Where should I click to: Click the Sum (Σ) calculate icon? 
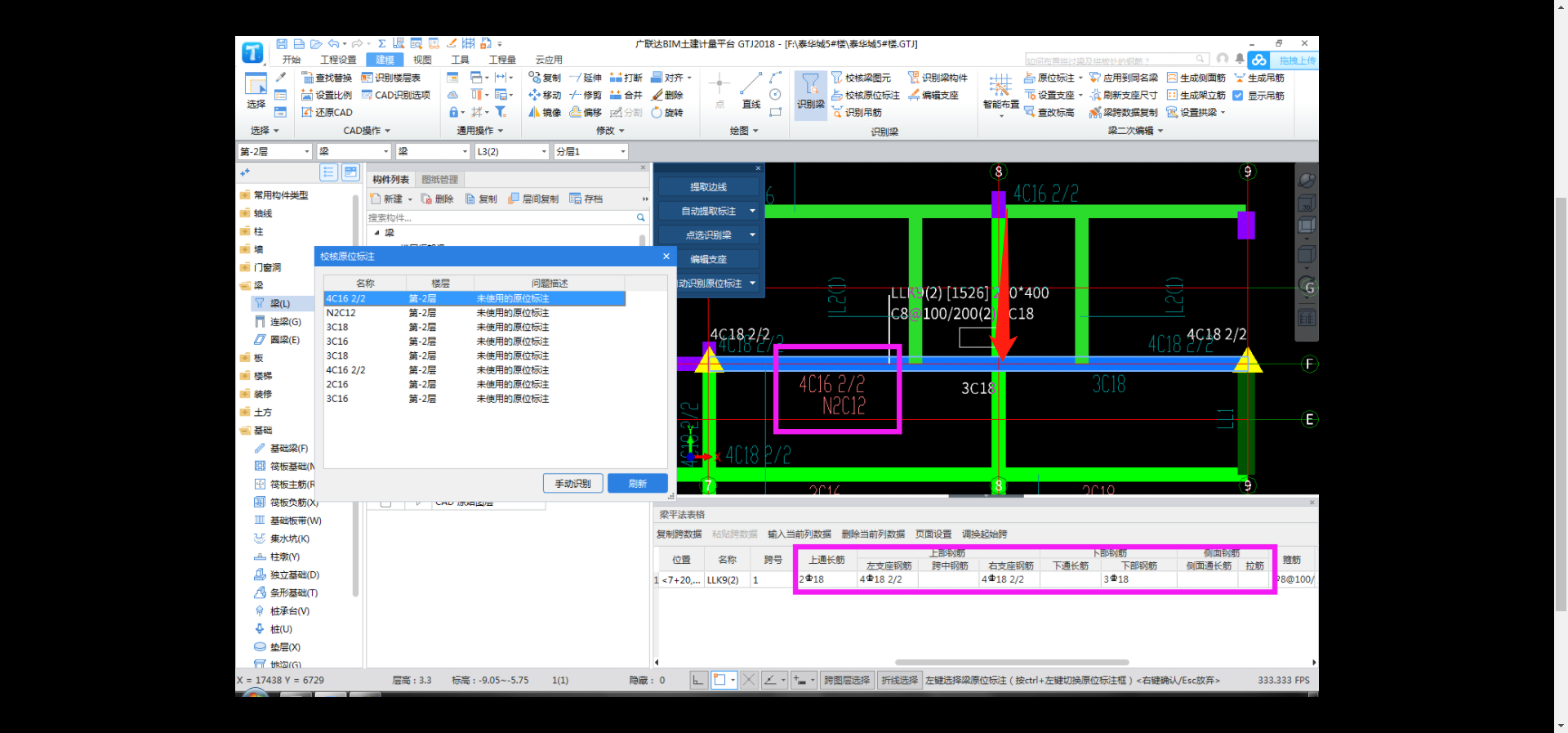381,44
